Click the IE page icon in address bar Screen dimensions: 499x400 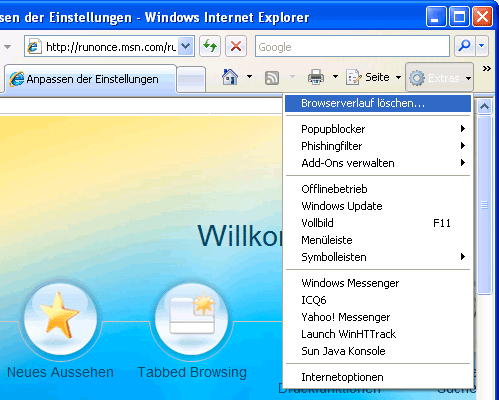34,46
